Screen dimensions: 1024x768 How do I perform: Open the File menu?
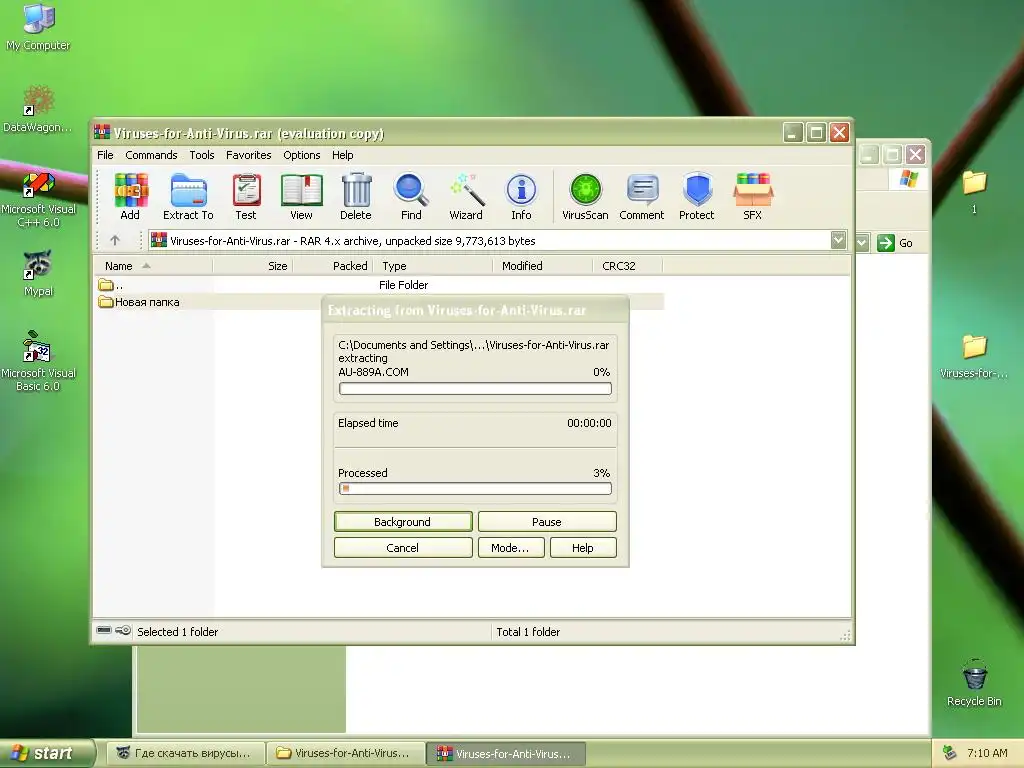105,155
